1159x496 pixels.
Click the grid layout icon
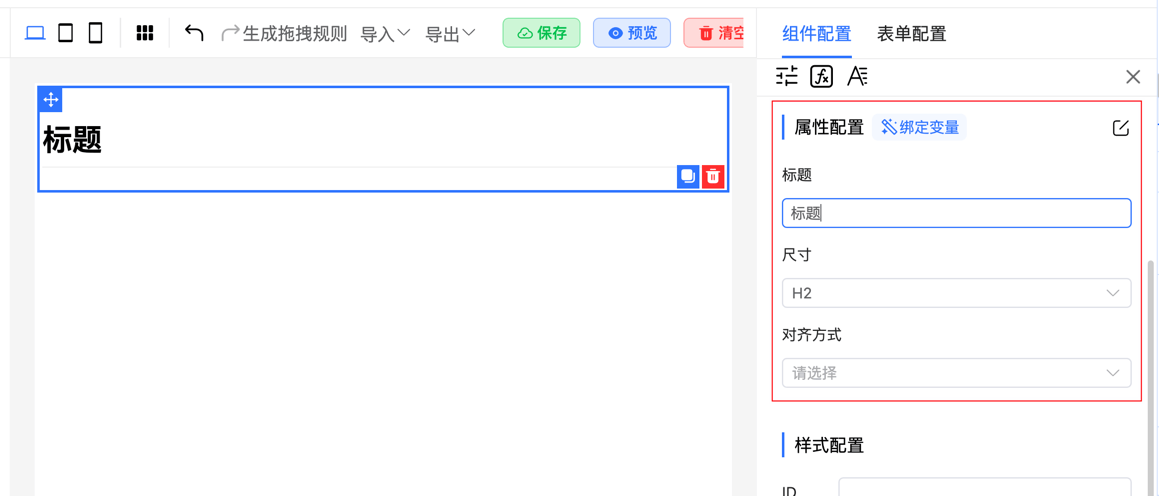click(145, 33)
